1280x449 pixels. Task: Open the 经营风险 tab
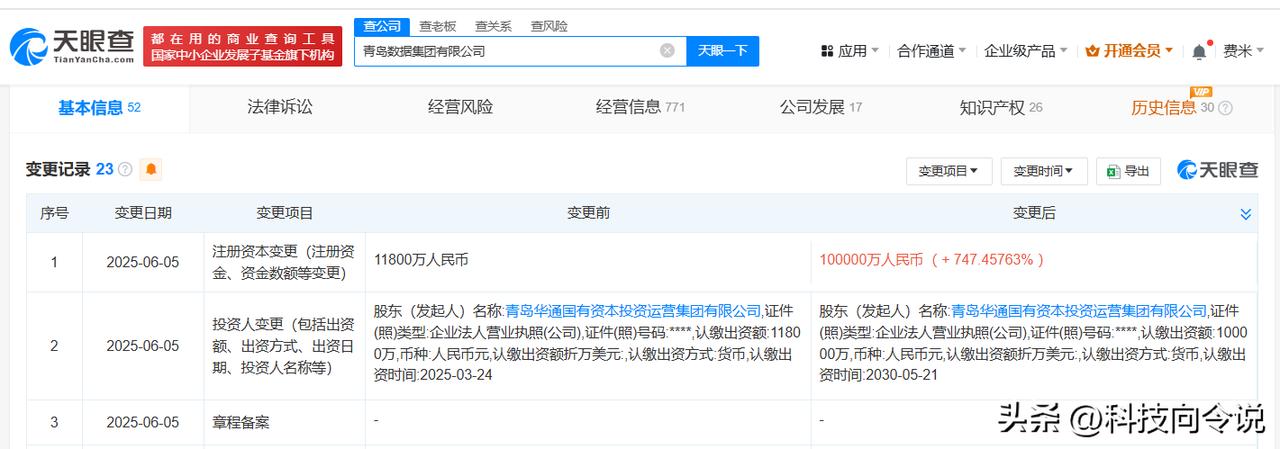(x=460, y=107)
